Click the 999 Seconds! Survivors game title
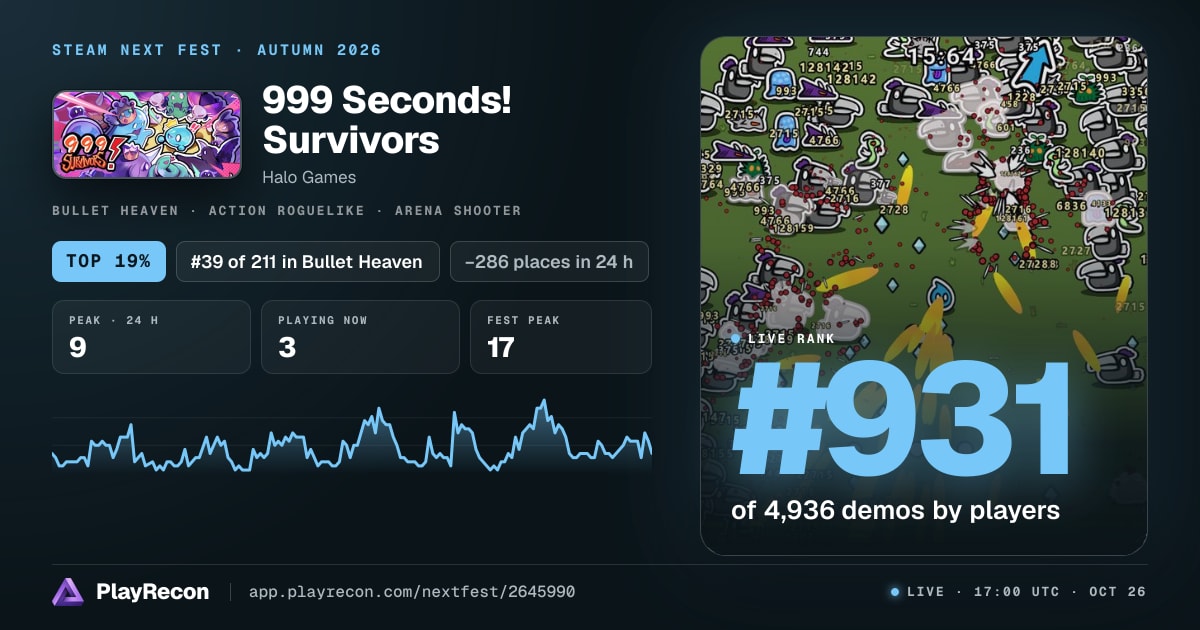1200x630 pixels. coord(387,120)
